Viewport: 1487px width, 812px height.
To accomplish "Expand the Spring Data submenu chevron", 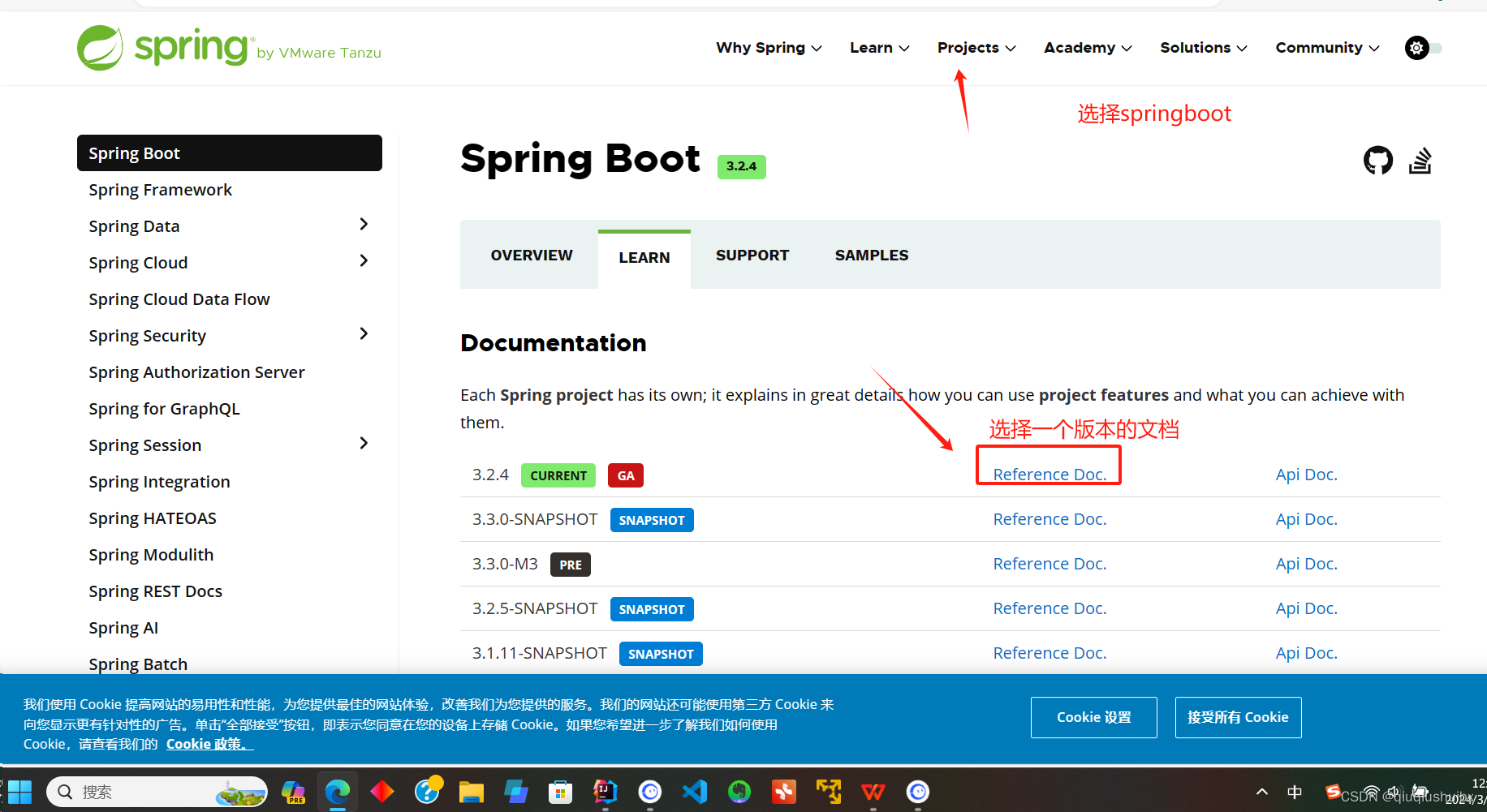I will click(x=364, y=225).
